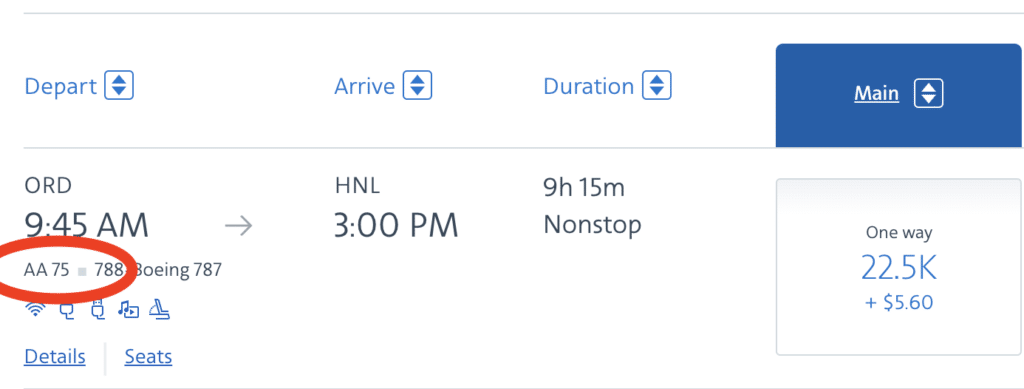Image resolution: width=1024 pixels, height=389 pixels.
Task: Click the USB power amenity icon
Action: click(97, 311)
